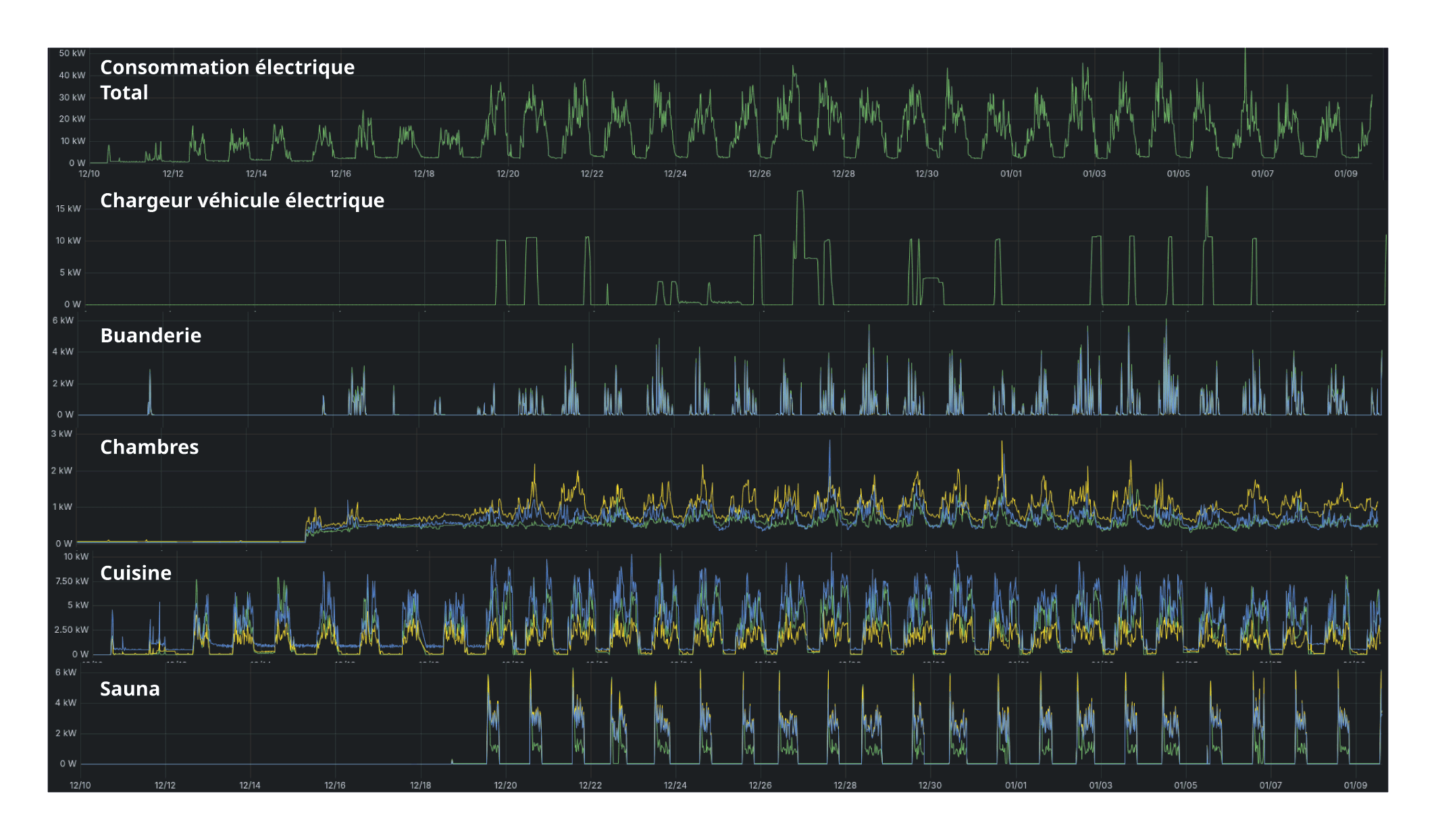Image resolution: width=1436 pixels, height=840 pixels.
Task: Click the 5 kW charger axis label
Action: click(x=70, y=273)
